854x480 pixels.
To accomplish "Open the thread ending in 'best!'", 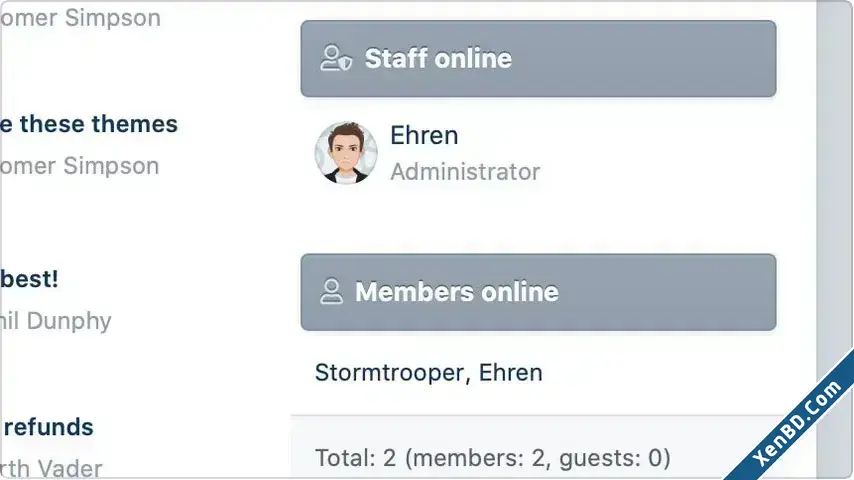I will click(x=29, y=278).
